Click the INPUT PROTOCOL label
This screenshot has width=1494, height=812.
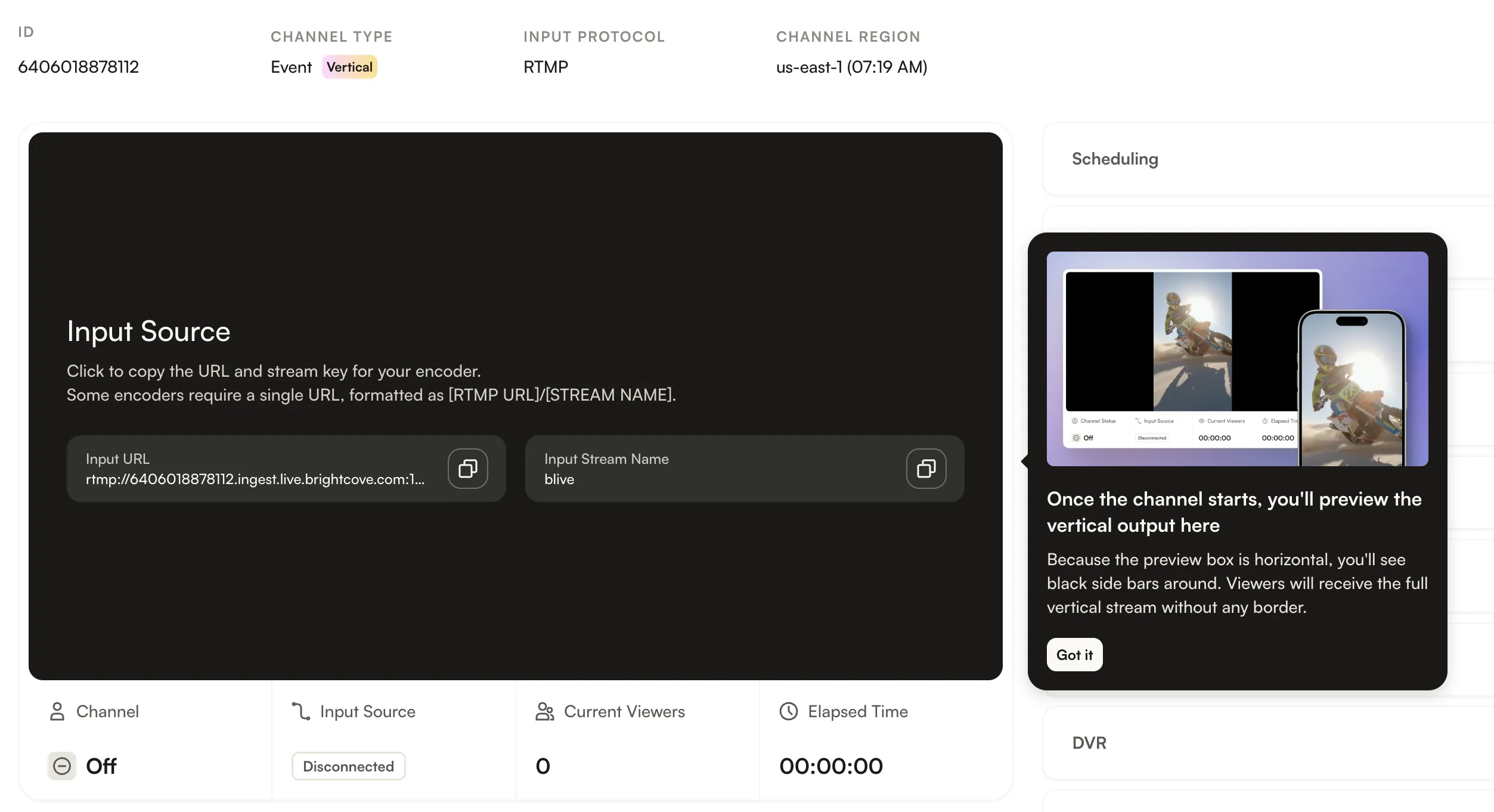click(594, 37)
